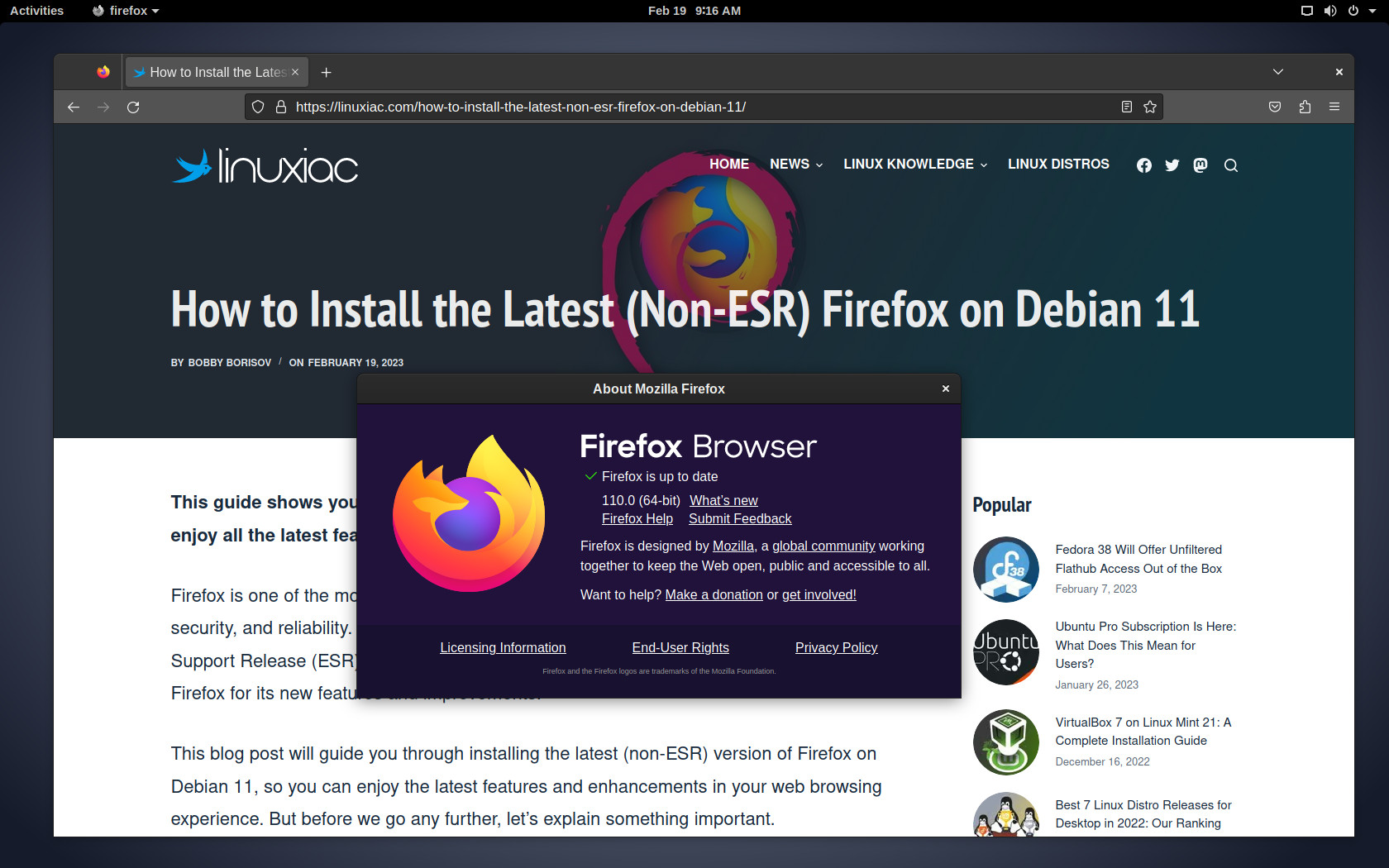Click the power icon in top bar
This screenshot has height=868, width=1389.
coord(1353,11)
